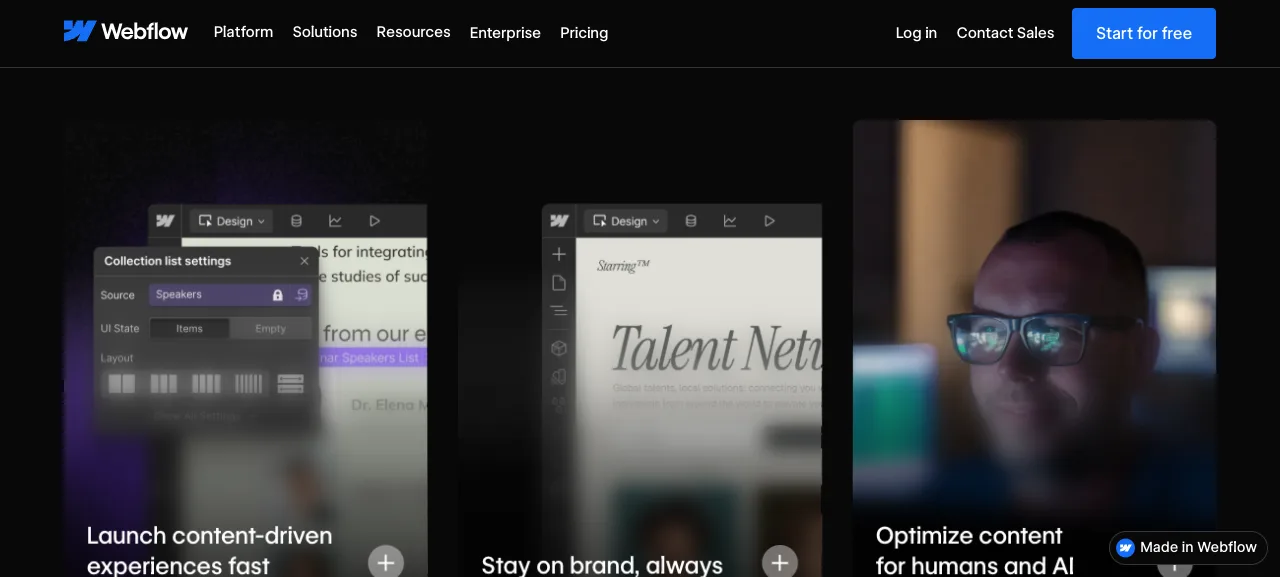Click the Pages icon in the center mockup sidebar
The width and height of the screenshot is (1280, 577).
tap(559, 283)
